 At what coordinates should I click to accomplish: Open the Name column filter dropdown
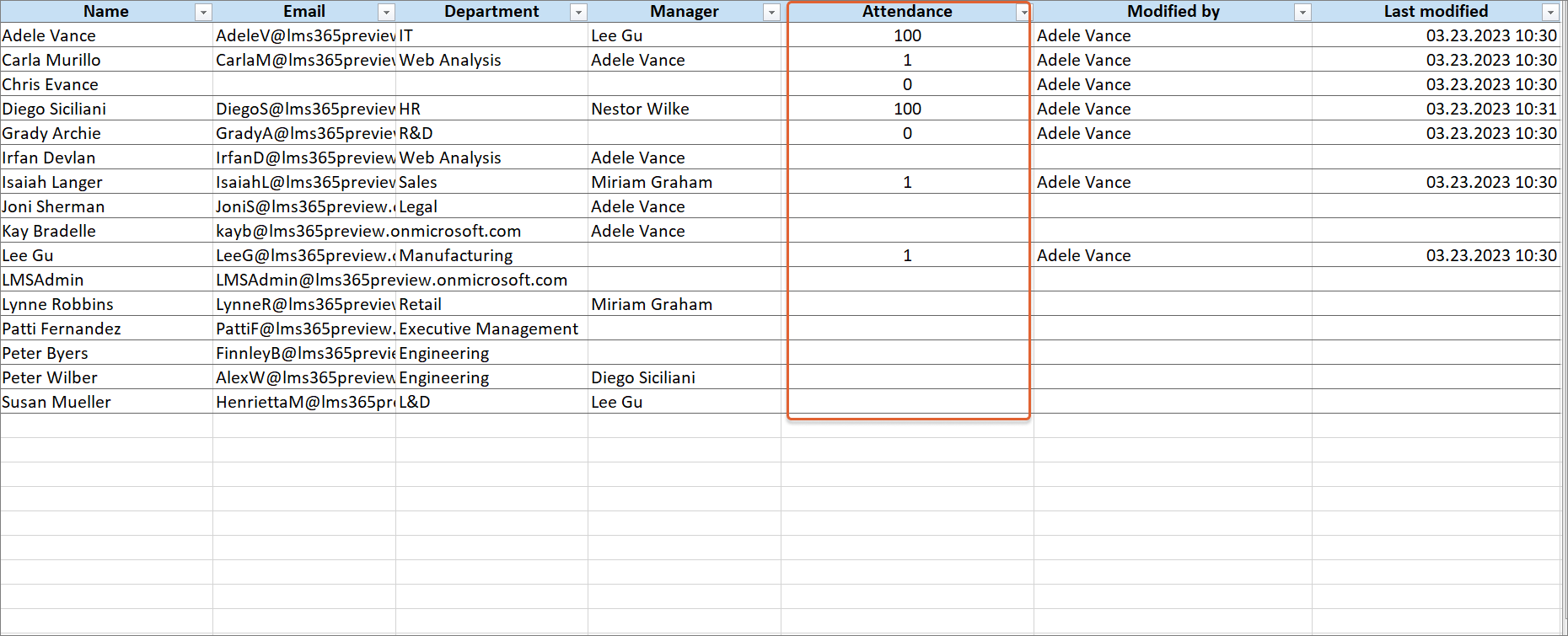coord(202,12)
